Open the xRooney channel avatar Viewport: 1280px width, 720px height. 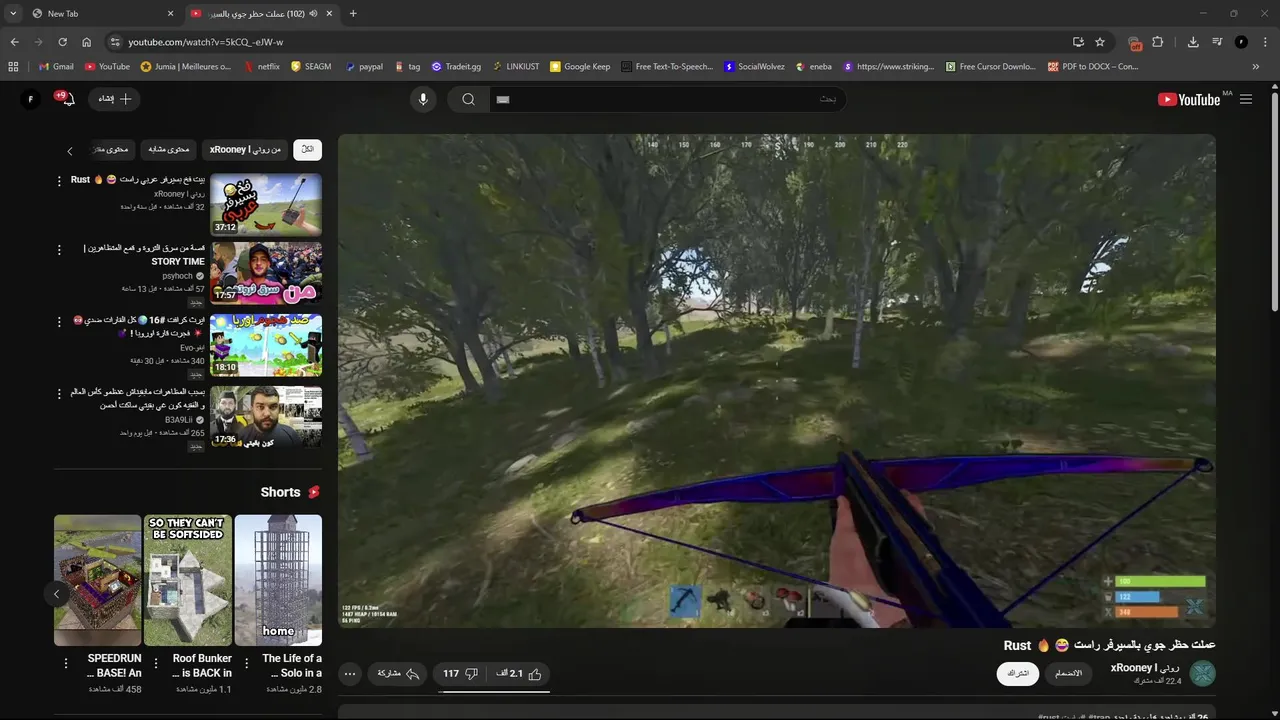1202,673
